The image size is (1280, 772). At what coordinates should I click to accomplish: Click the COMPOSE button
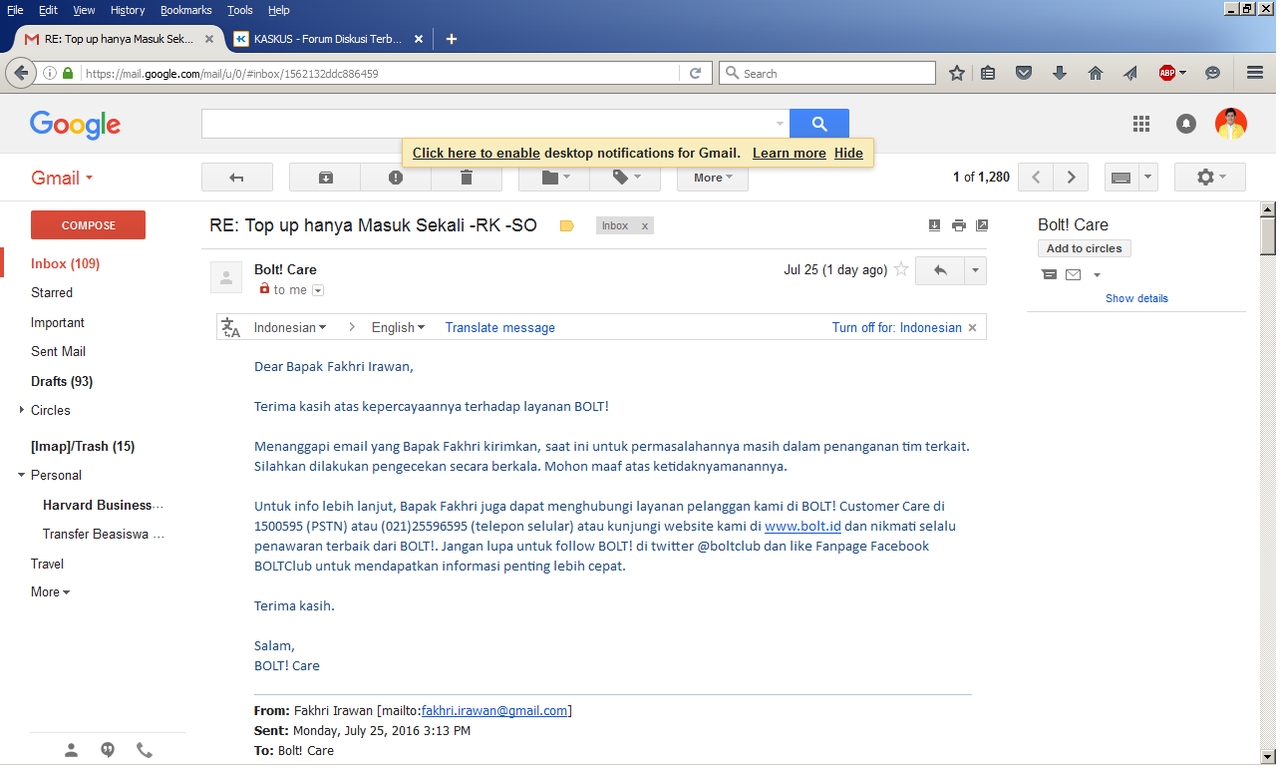(x=88, y=225)
